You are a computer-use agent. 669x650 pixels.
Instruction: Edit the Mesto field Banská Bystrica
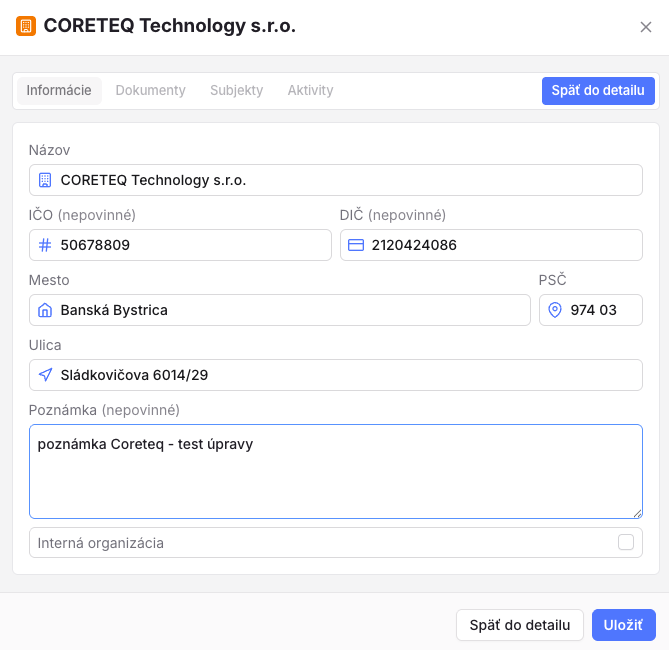click(279, 310)
